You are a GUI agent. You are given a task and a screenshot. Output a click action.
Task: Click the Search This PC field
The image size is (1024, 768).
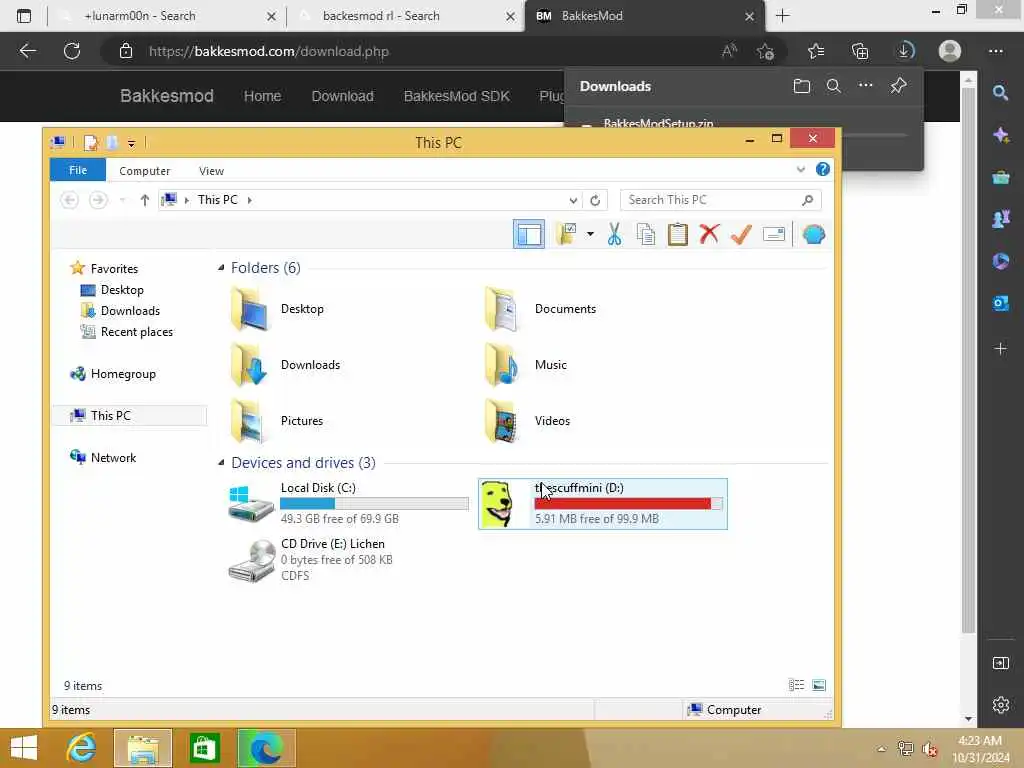(x=720, y=200)
